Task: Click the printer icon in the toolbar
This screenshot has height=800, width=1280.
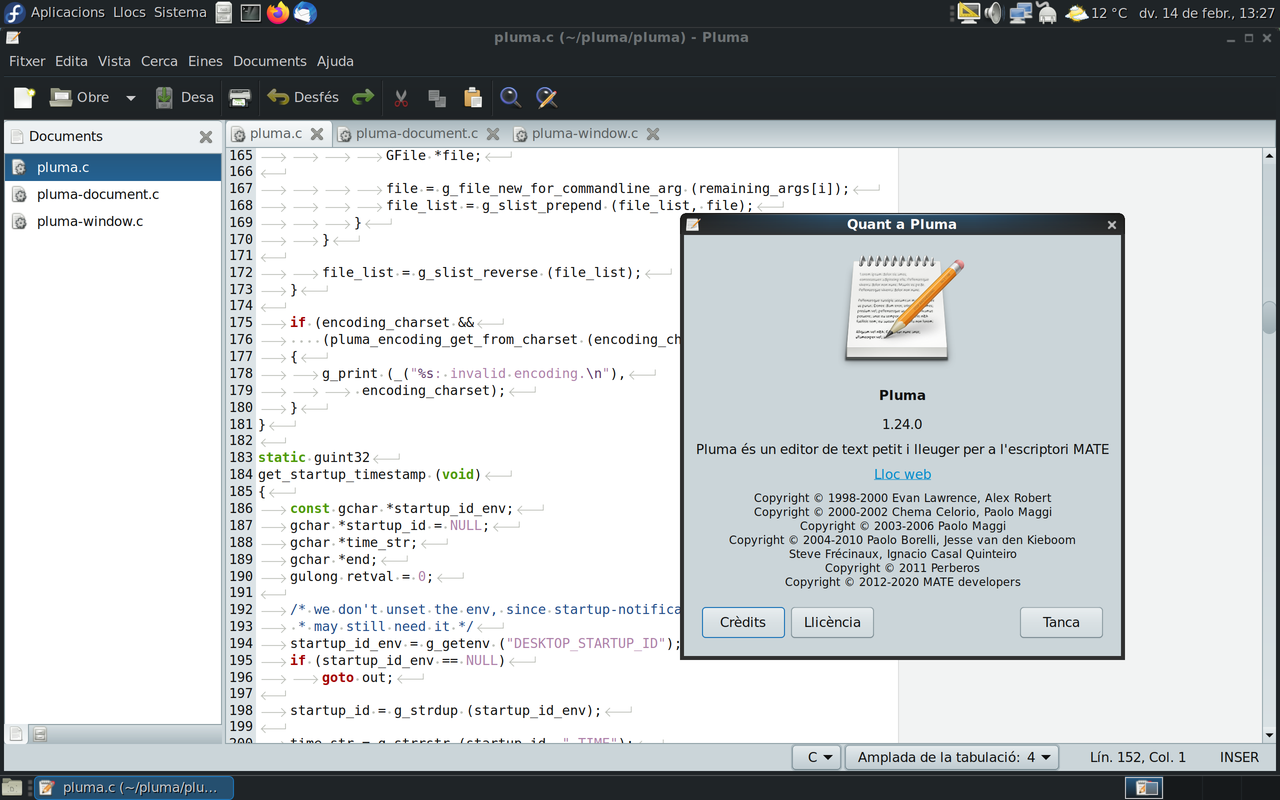Action: (x=240, y=97)
